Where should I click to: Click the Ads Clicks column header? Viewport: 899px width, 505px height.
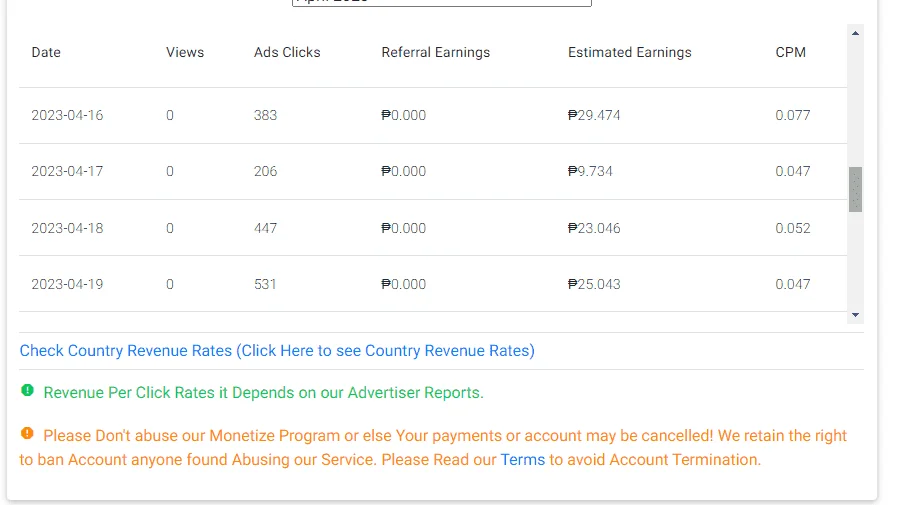pos(287,52)
